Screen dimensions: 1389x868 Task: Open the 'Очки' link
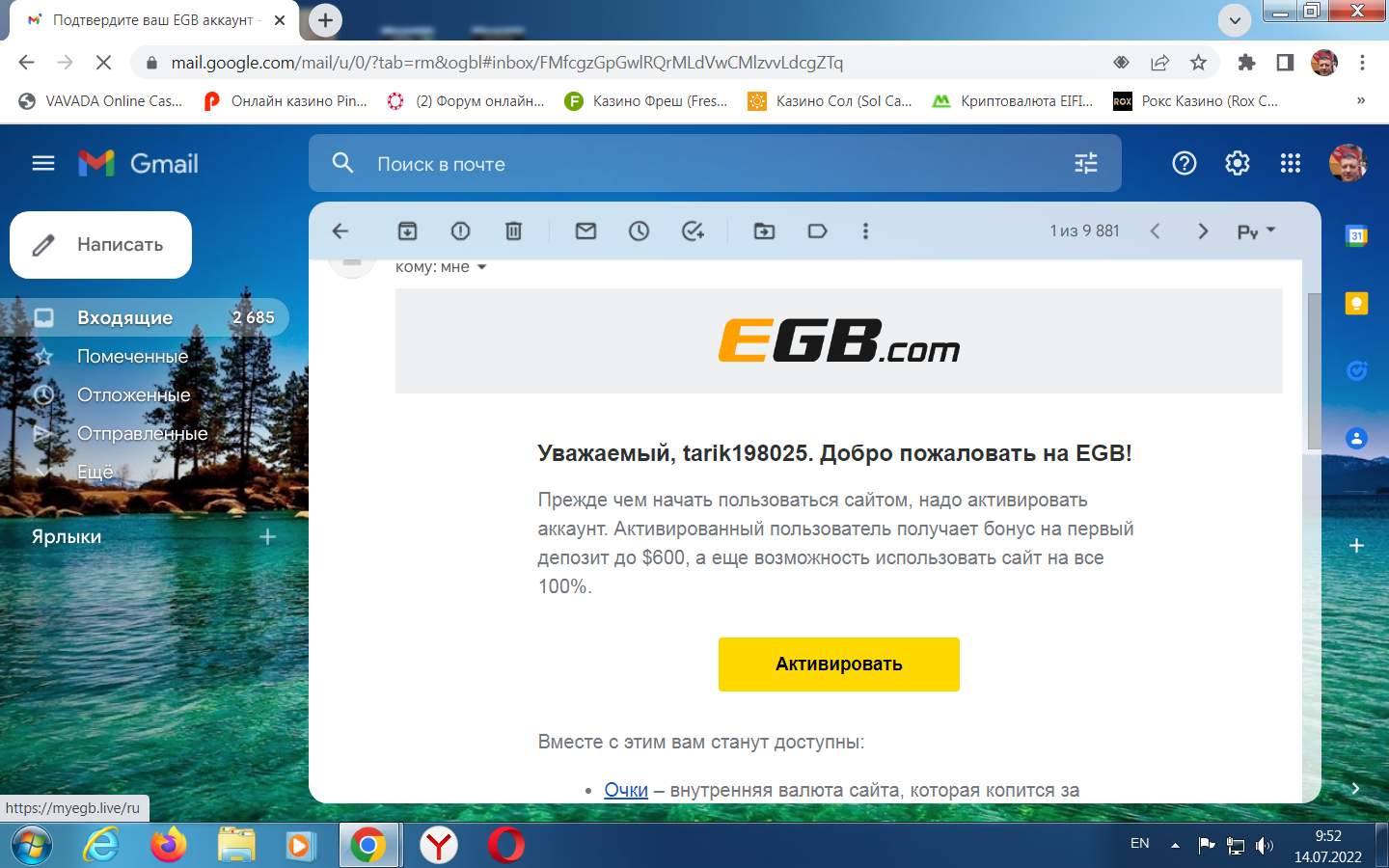coord(626,790)
